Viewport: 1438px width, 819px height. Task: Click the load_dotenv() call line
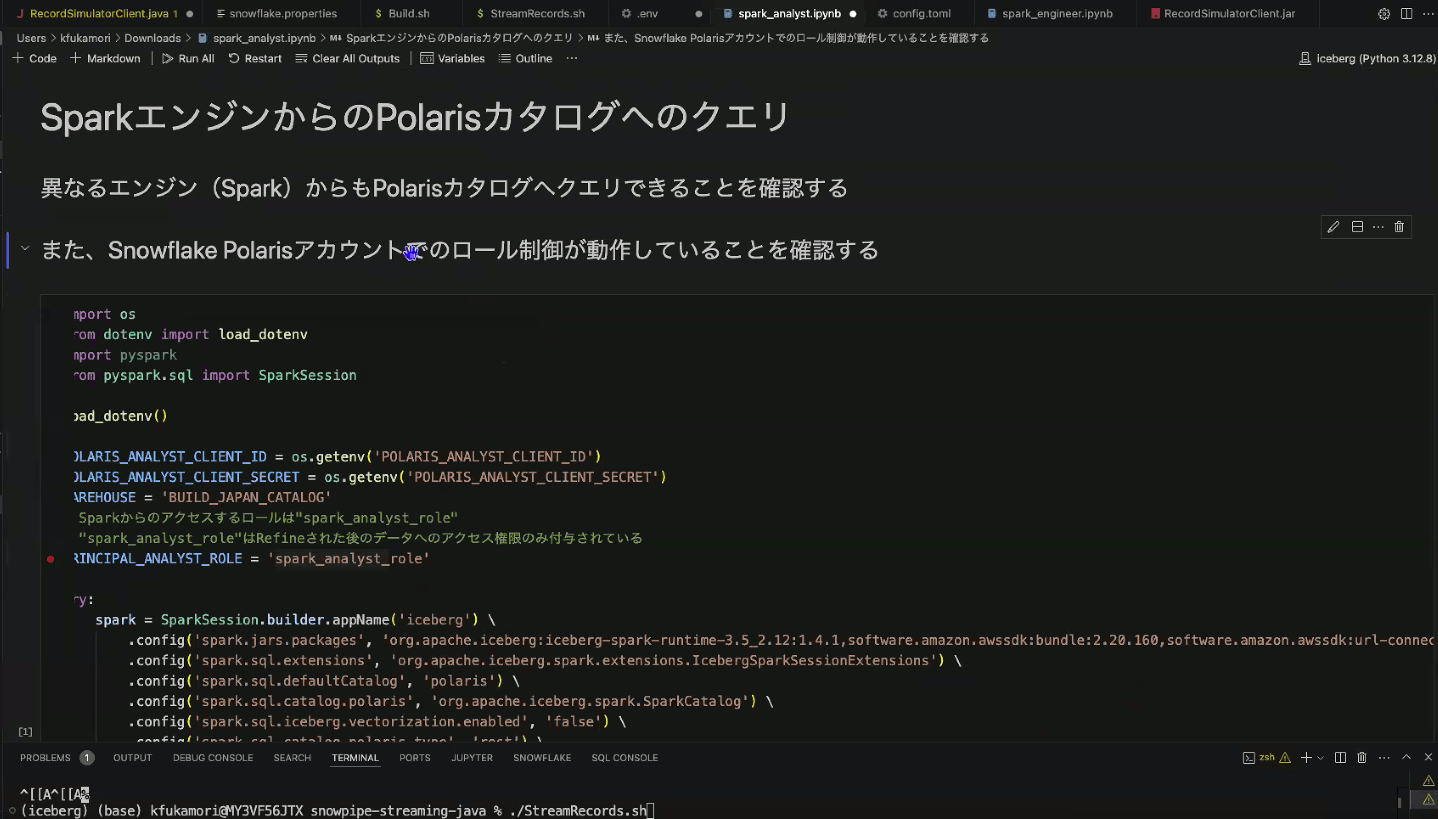(x=120, y=416)
